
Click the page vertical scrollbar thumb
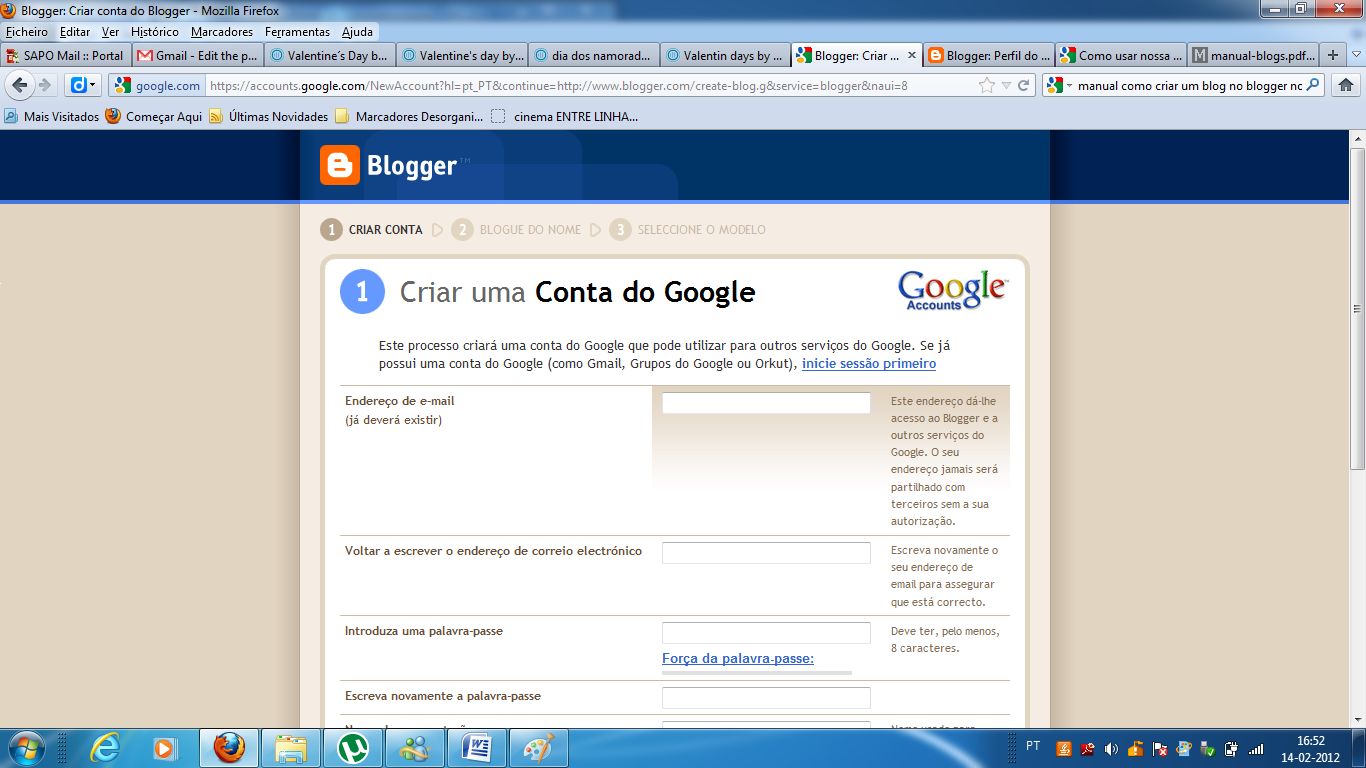tap(1357, 310)
